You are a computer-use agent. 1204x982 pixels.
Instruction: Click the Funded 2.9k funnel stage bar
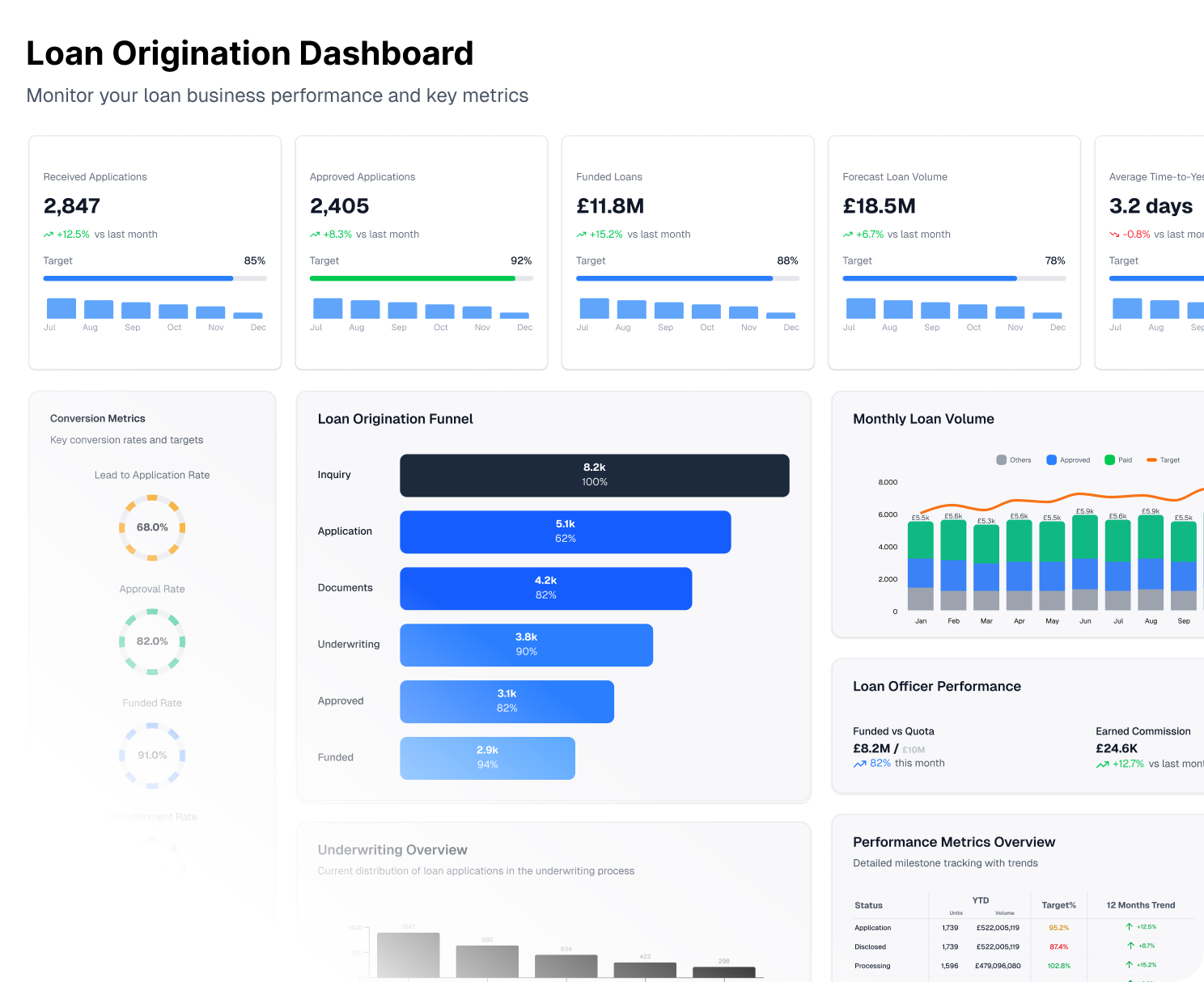pos(487,758)
